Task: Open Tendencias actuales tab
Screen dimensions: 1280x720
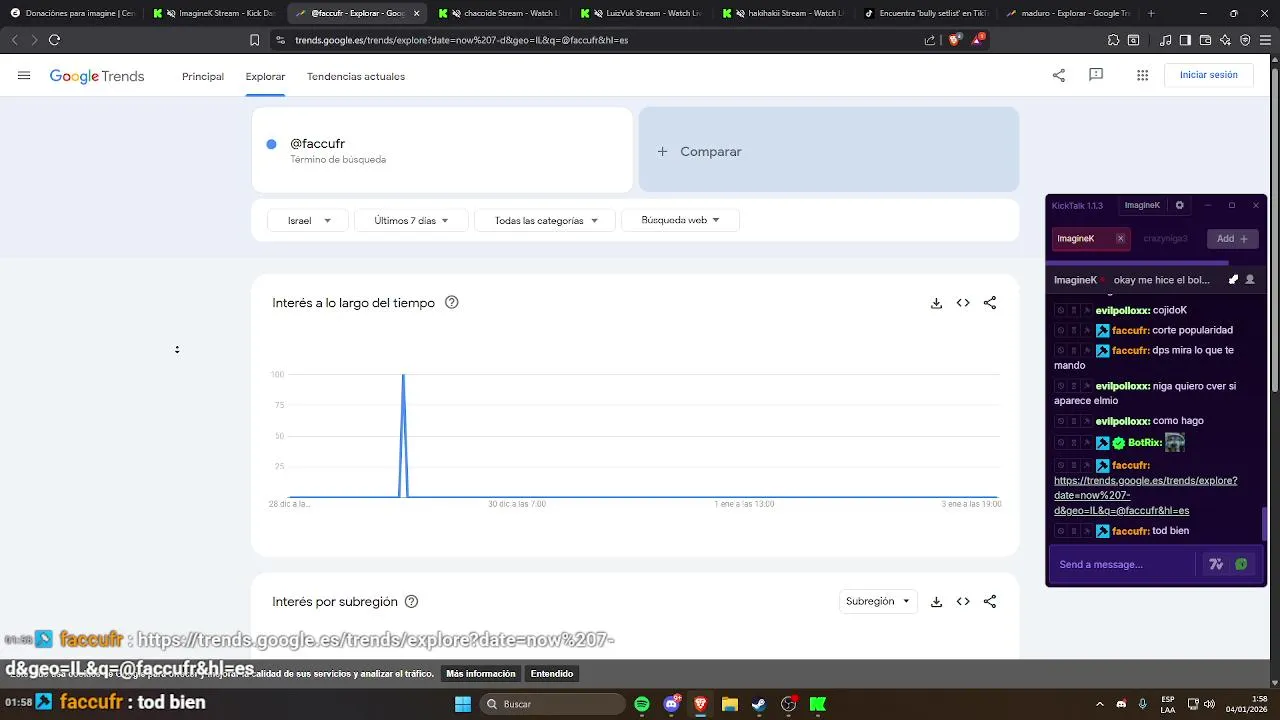Action: click(356, 77)
